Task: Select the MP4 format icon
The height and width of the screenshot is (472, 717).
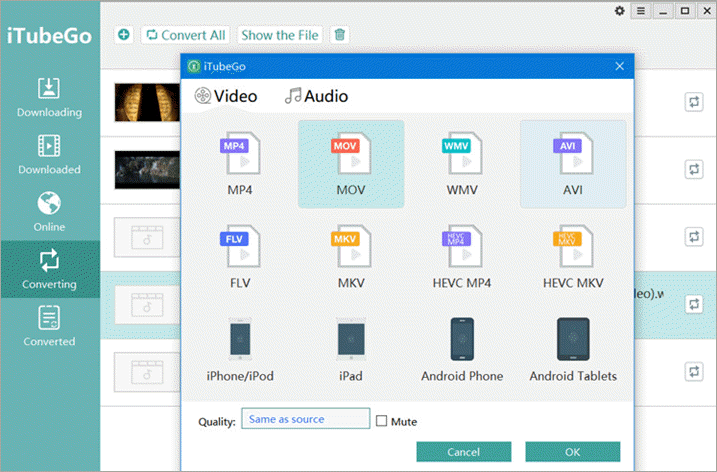Action: [240, 153]
